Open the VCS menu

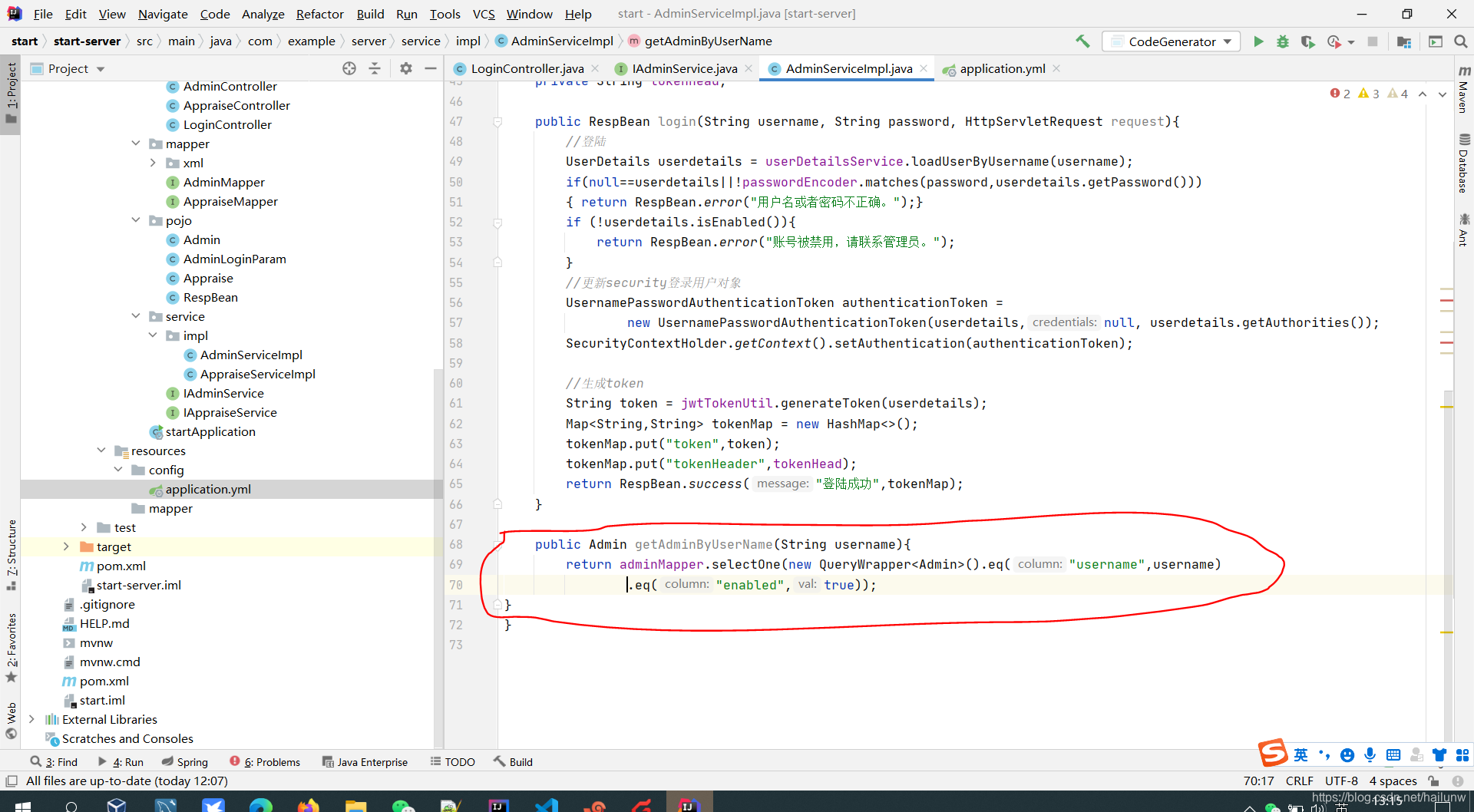click(484, 14)
